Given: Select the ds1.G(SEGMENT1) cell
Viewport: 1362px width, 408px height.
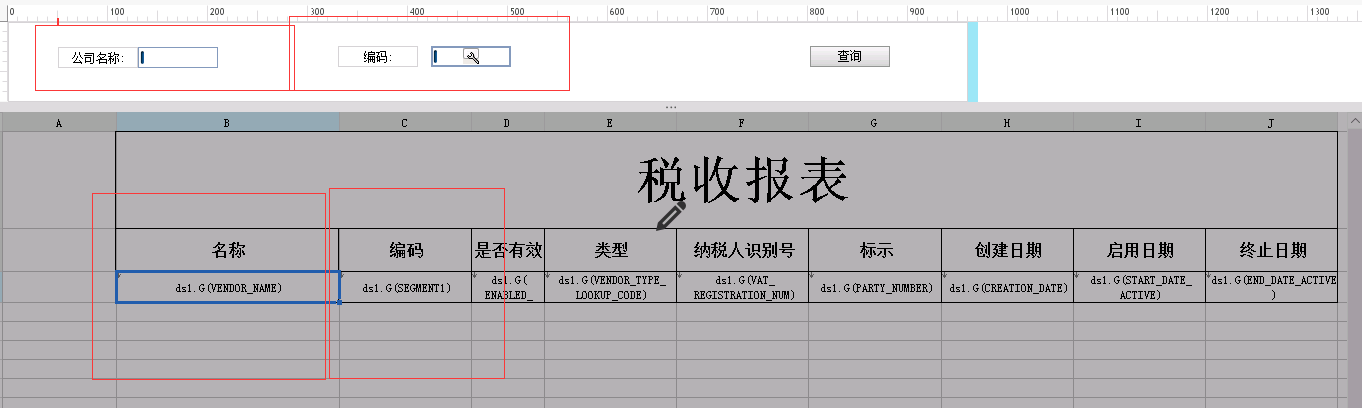Looking at the screenshot, I should point(405,287).
